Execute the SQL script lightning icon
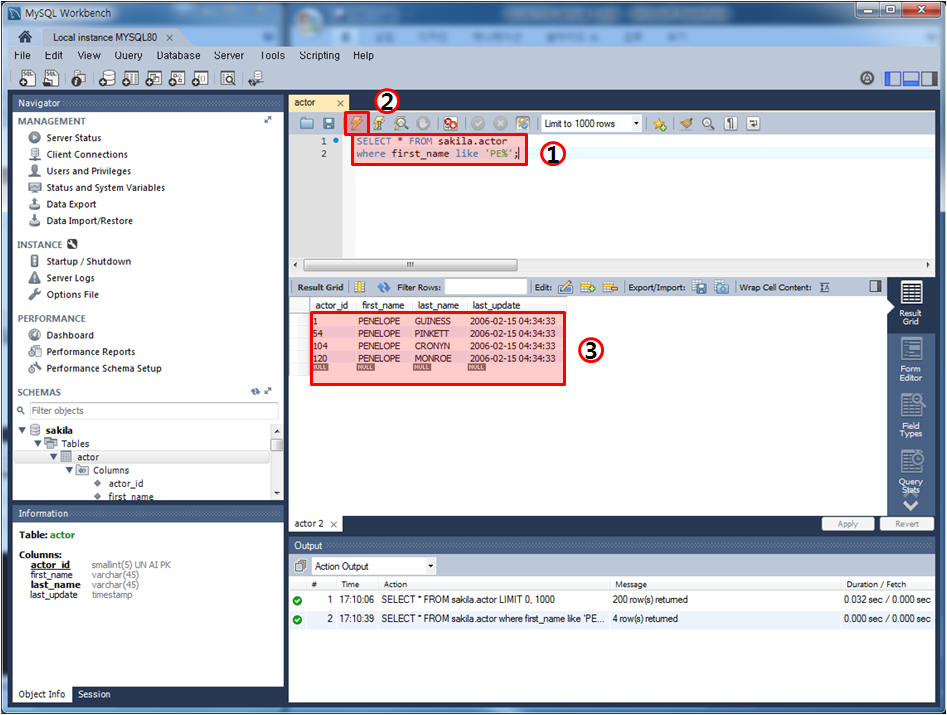 [x=356, y=124]
